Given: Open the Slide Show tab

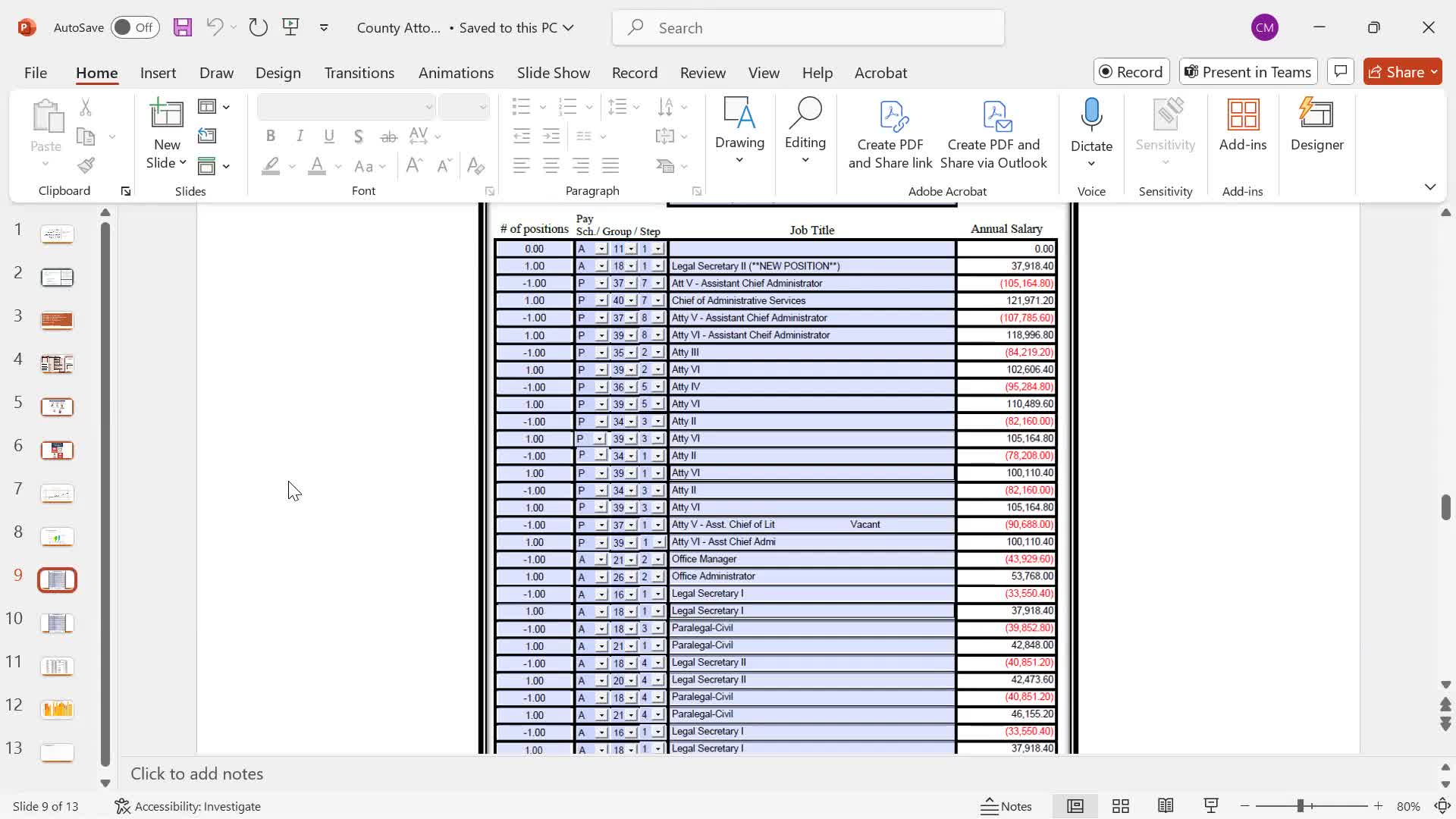Looking at the screenshot, I should 553,73.
